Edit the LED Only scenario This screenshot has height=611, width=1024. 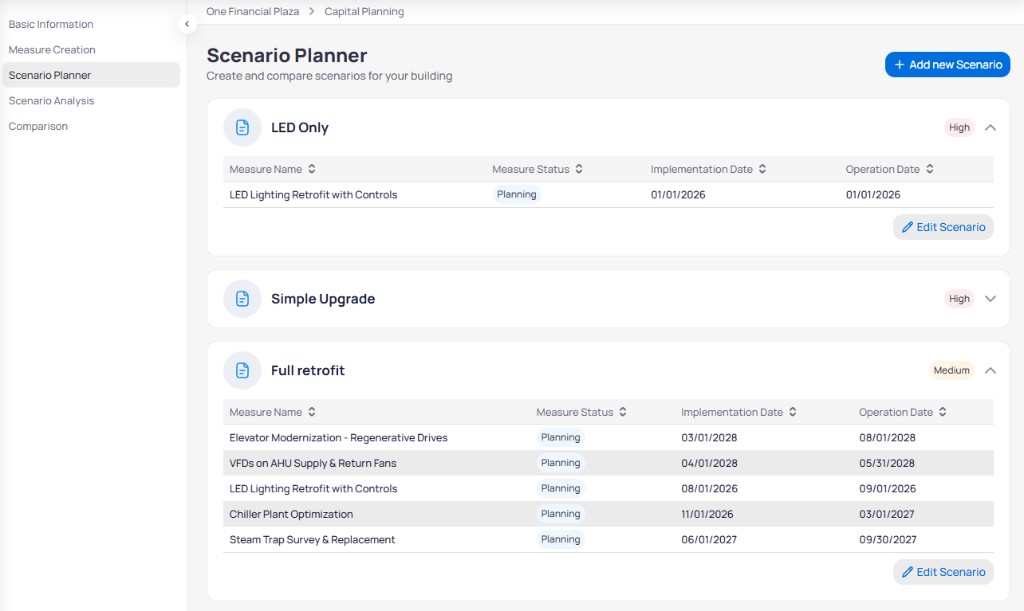(x=943, y=227)
